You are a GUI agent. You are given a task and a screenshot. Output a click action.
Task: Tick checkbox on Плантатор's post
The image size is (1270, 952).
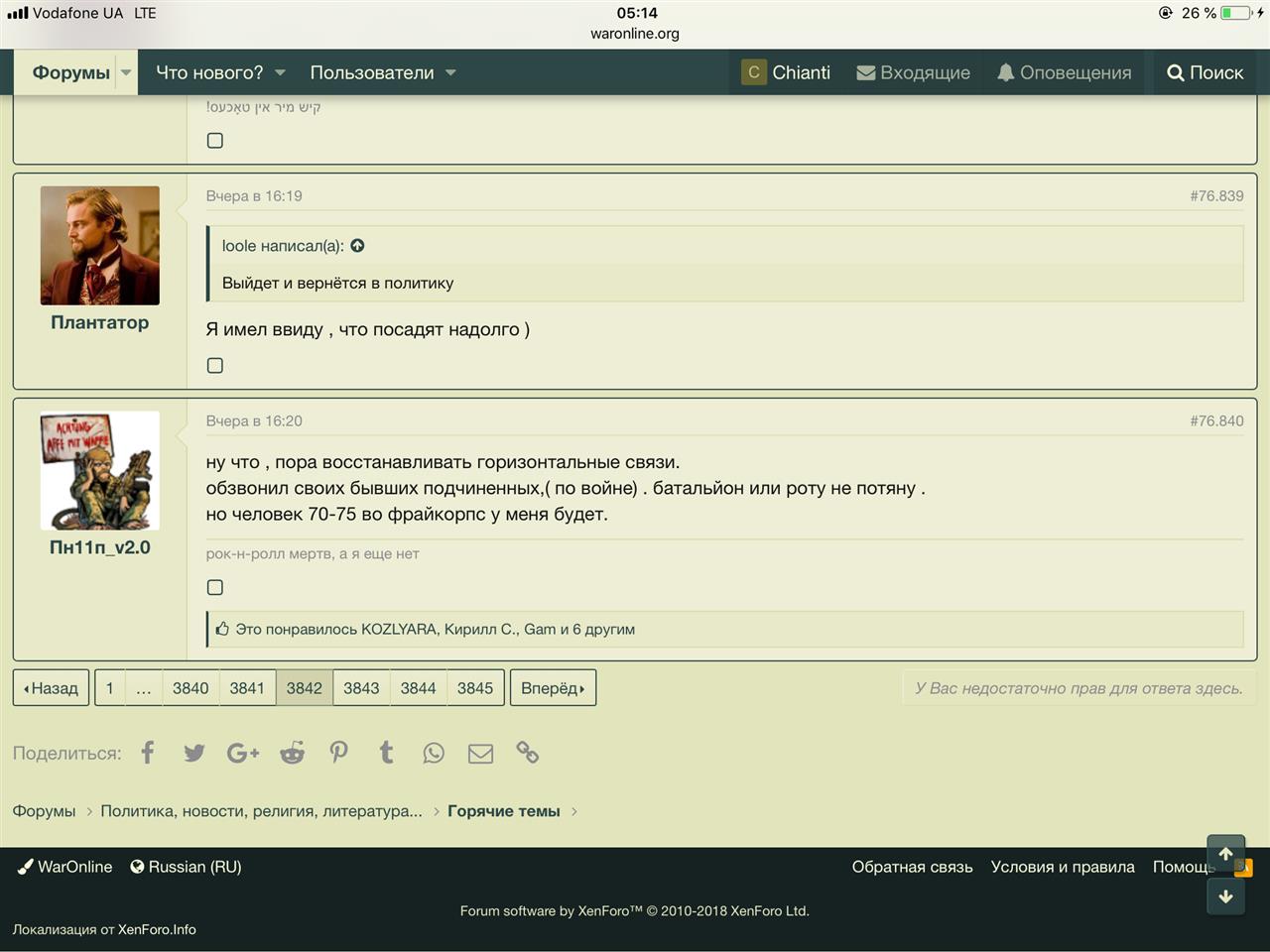[x=215, y=366]
